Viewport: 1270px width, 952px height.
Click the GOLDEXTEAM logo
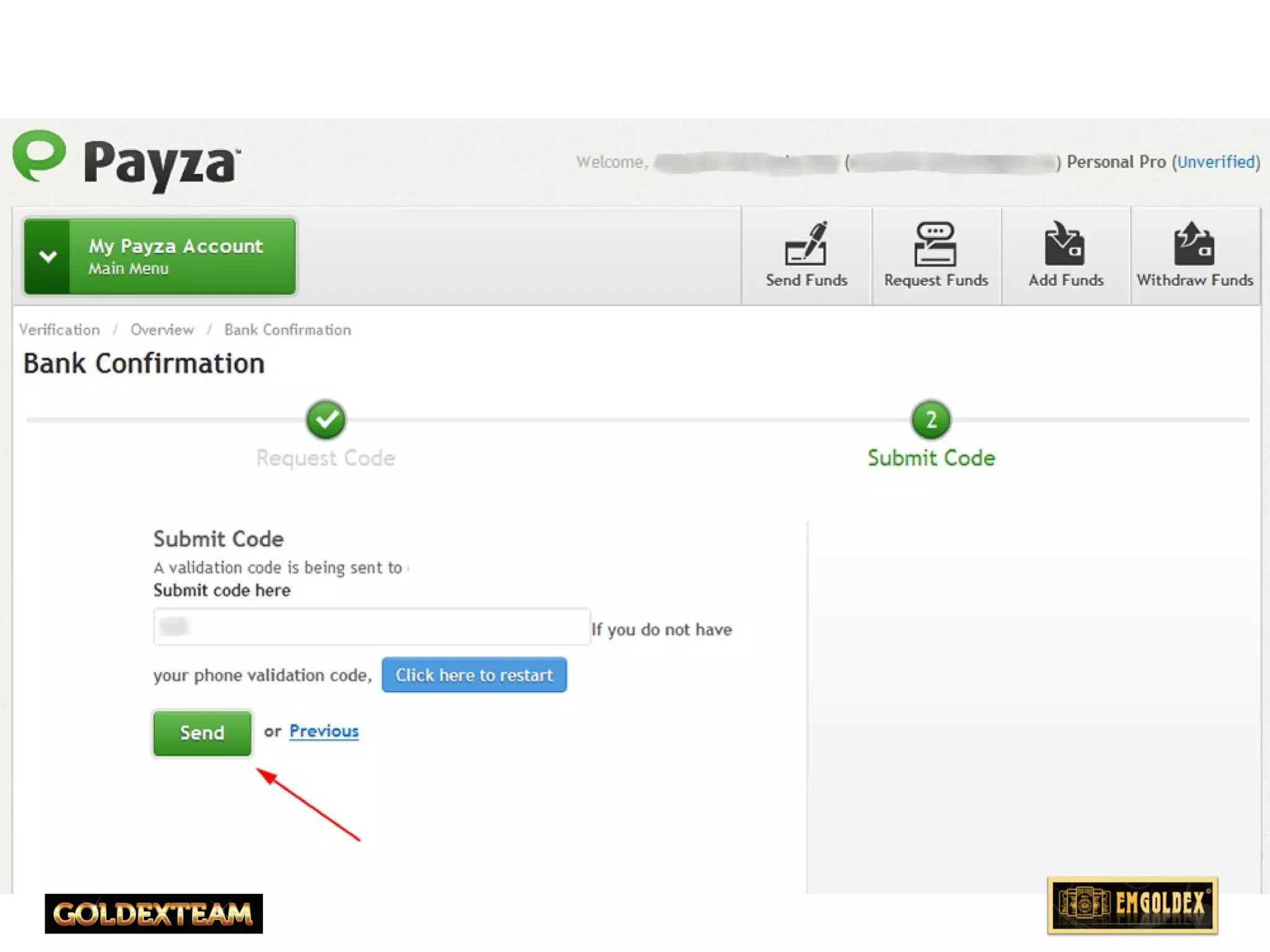pos(153,914)
